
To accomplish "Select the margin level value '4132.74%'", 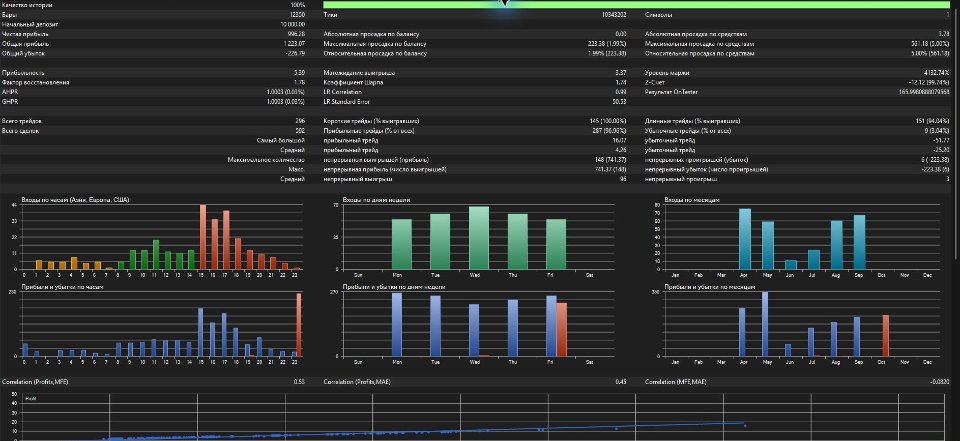I will 937,73.
